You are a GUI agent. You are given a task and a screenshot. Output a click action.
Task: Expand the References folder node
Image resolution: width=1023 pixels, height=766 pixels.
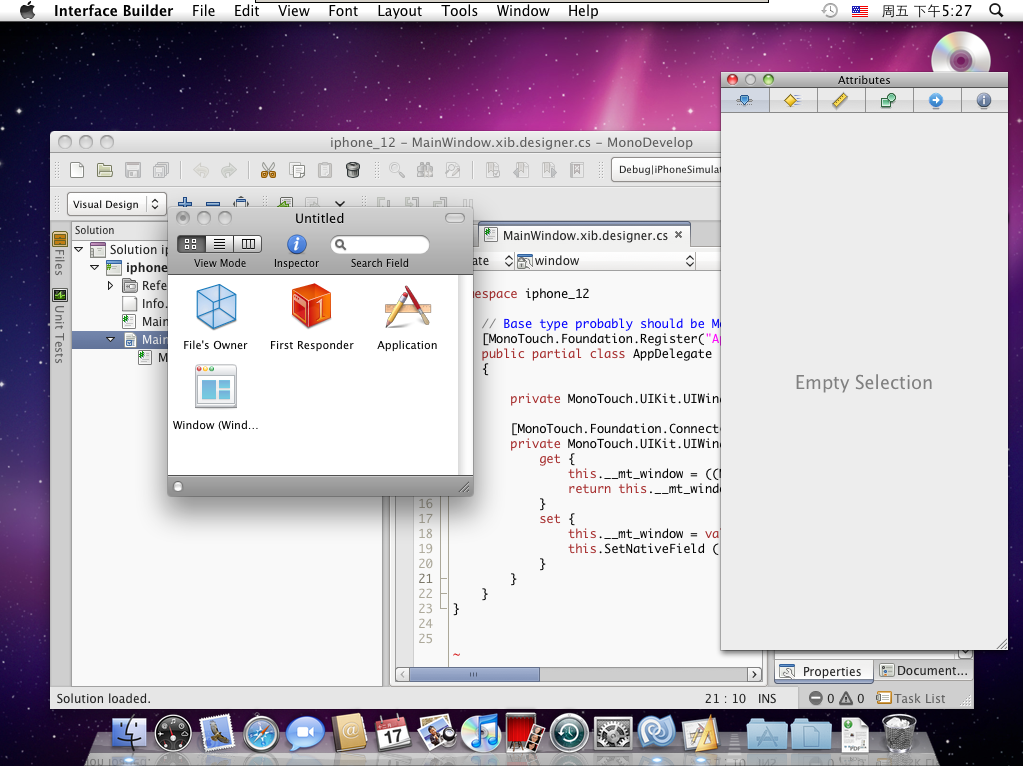110,285
